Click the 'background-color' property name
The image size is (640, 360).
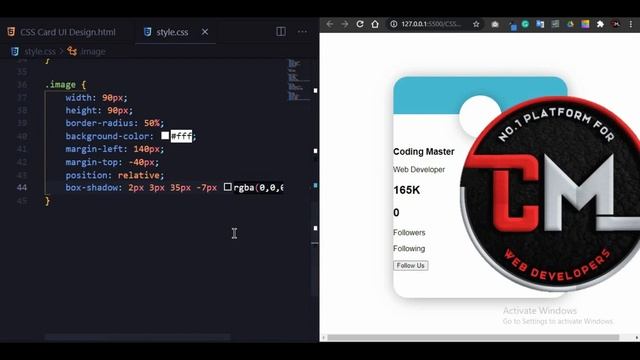pos(107,136)
